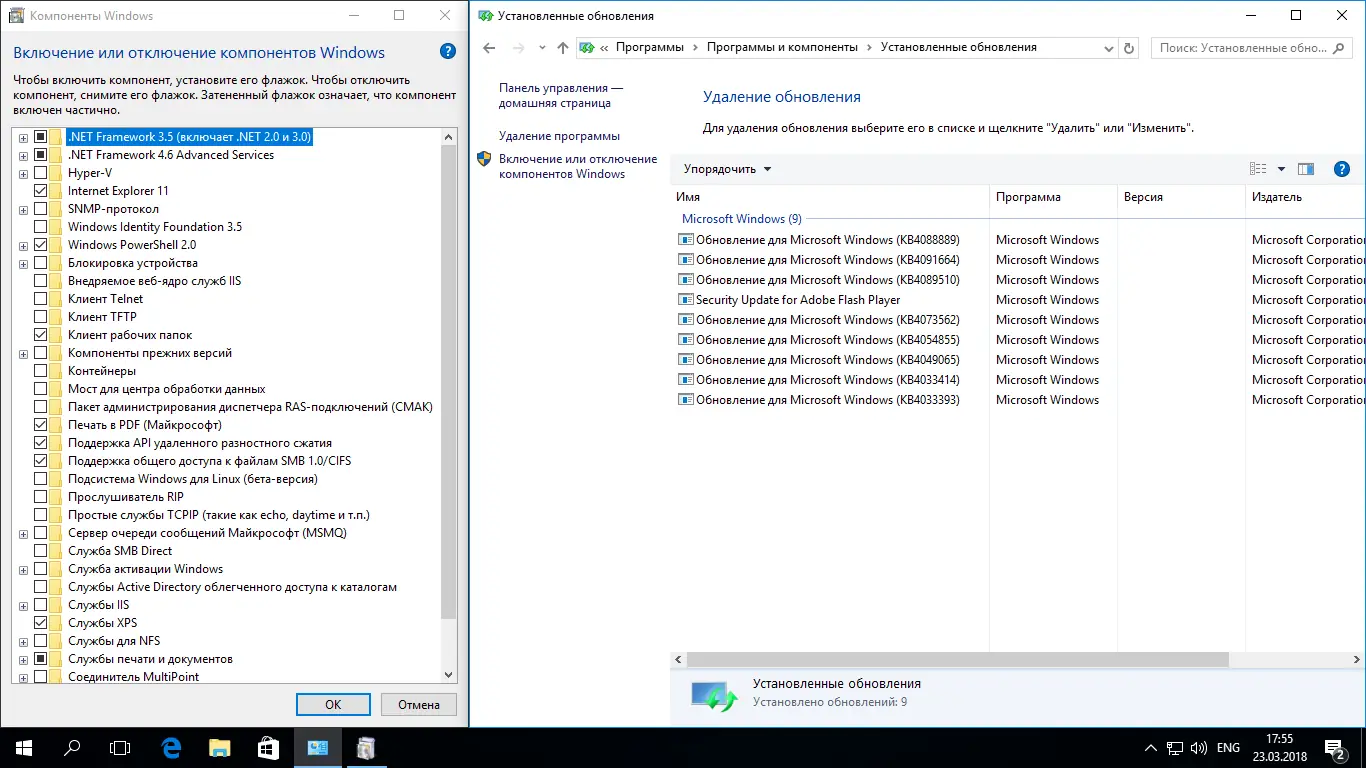Open Action Center notifications icon
1366x768 pixels.
tap(1335, 747)
